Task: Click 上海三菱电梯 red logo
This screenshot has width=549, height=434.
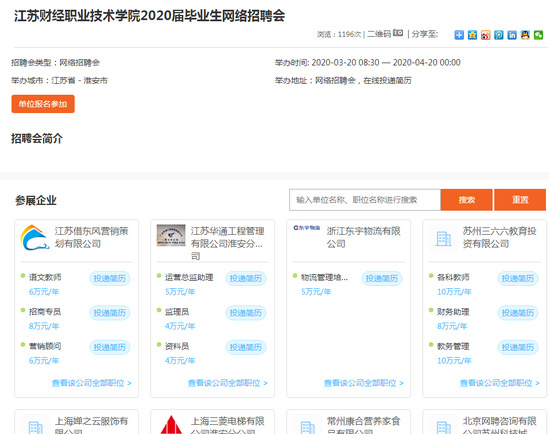Action: (171, 425)
